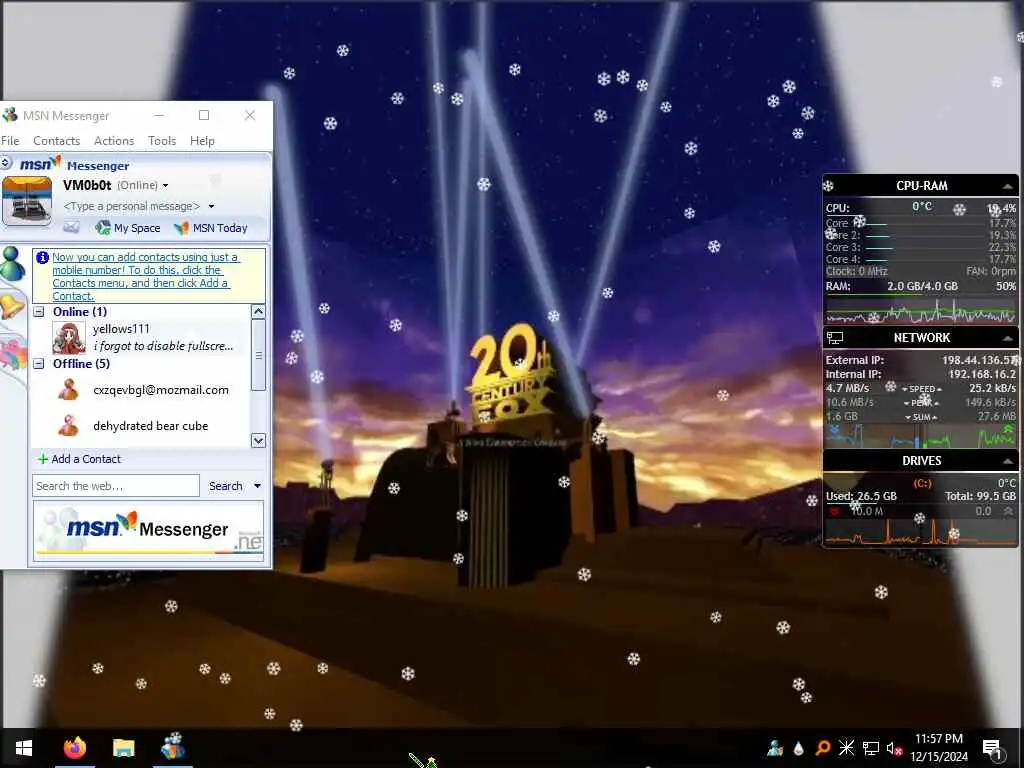The width and height of the screenshot is (1024, 768).
Task: Click the offline icon beside cxzqevbgl@mozmail.com
Action: click(x=68, y=390)
